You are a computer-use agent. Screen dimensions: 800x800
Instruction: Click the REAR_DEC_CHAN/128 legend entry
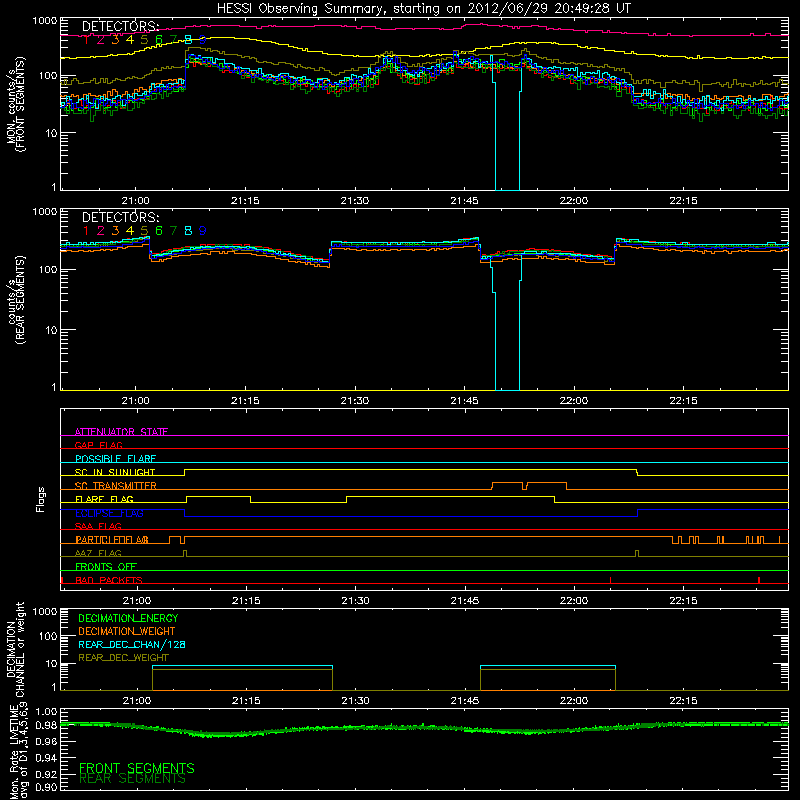pos(132,644)
